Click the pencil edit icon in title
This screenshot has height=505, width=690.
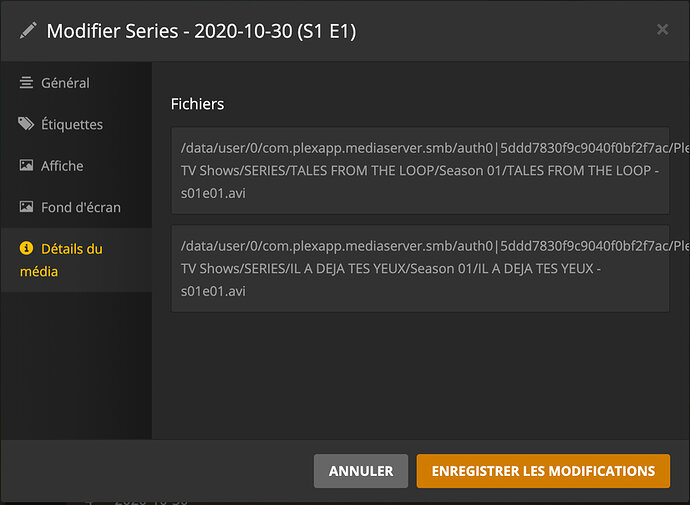coord(28,31)
